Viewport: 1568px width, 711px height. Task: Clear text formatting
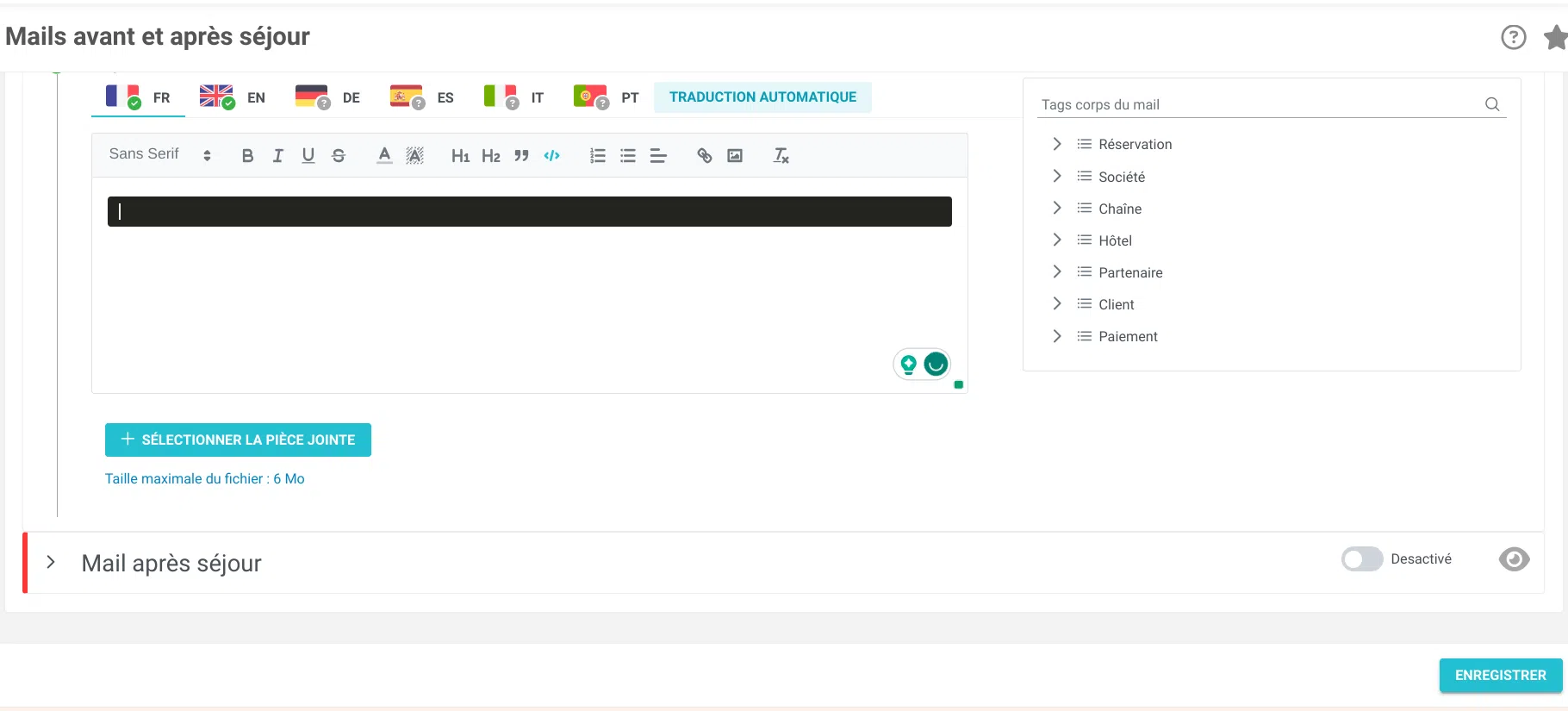tap(781, 156)
